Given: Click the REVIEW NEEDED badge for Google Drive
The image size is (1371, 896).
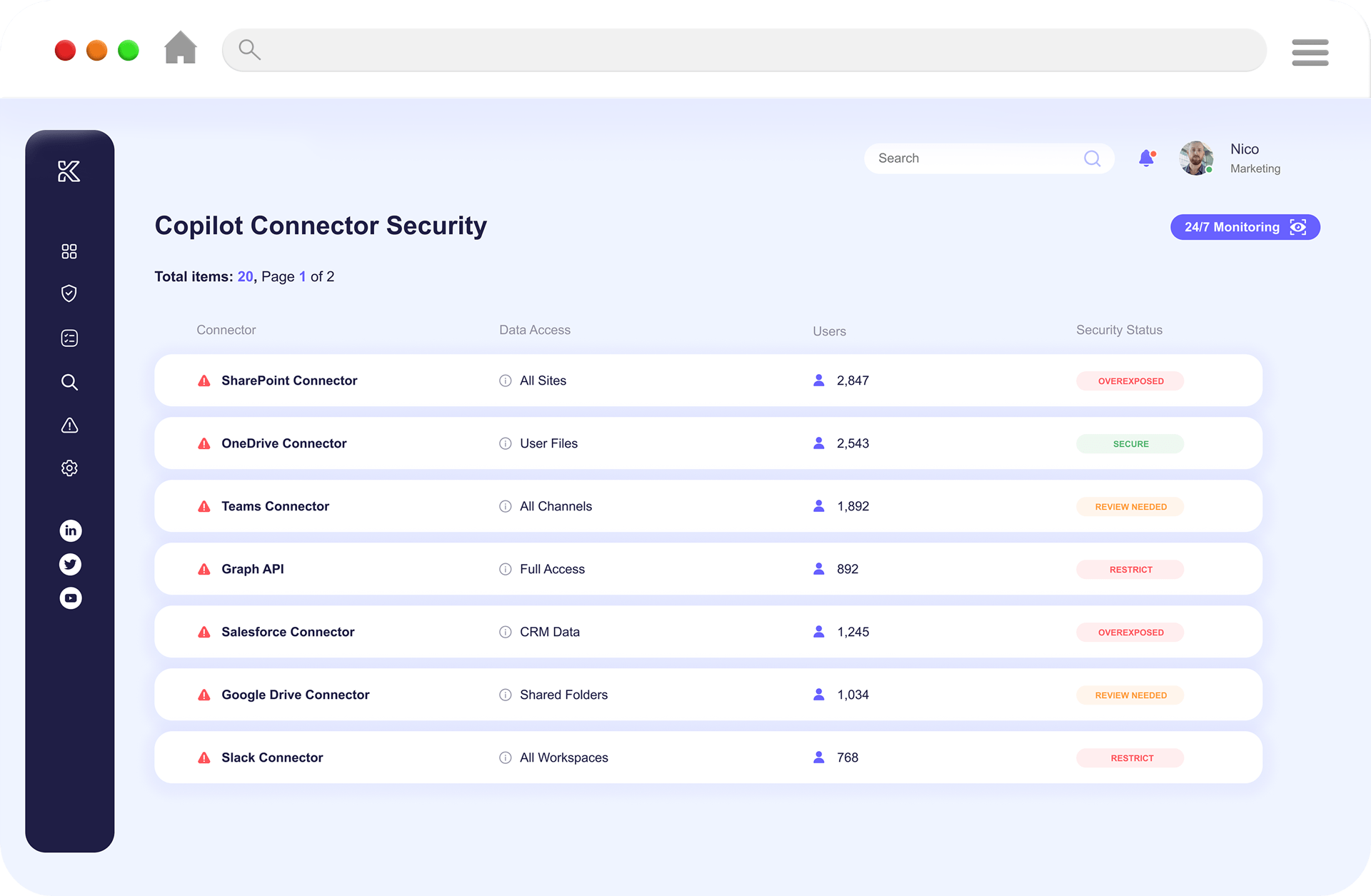Looking at the screenshot, I should point(1130,695).
